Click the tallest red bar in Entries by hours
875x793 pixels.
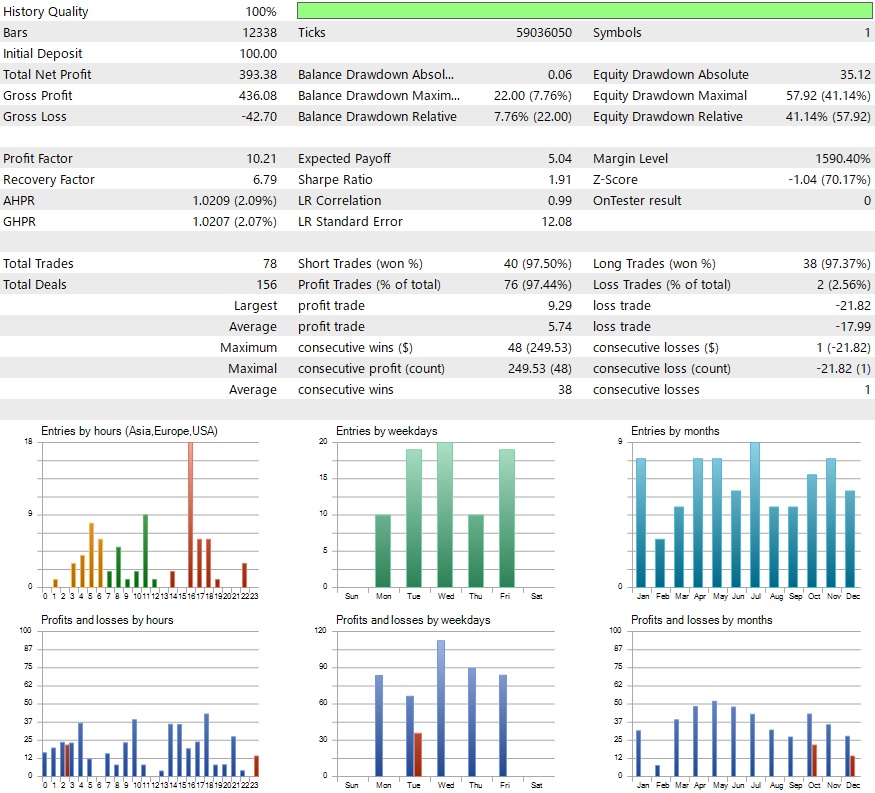coord(190,514)
